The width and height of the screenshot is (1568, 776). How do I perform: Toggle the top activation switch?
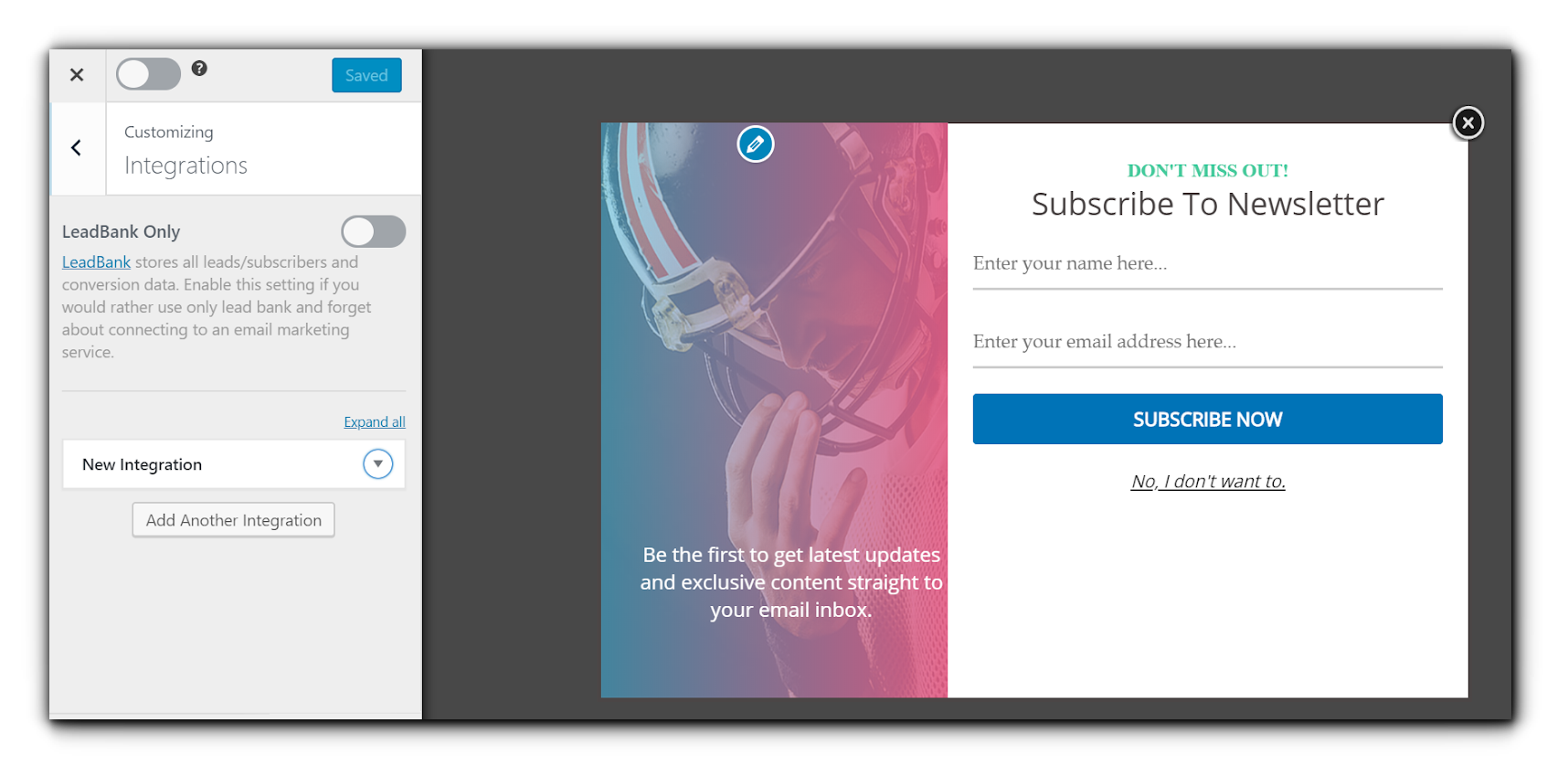point(148,74)
